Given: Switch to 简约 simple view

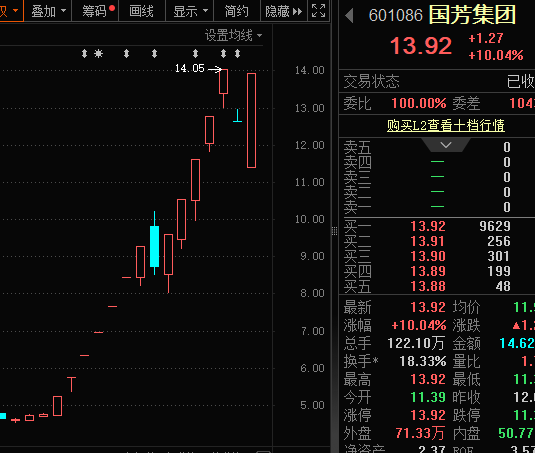Looking at the screenshot, I should (x=236, y=11).
